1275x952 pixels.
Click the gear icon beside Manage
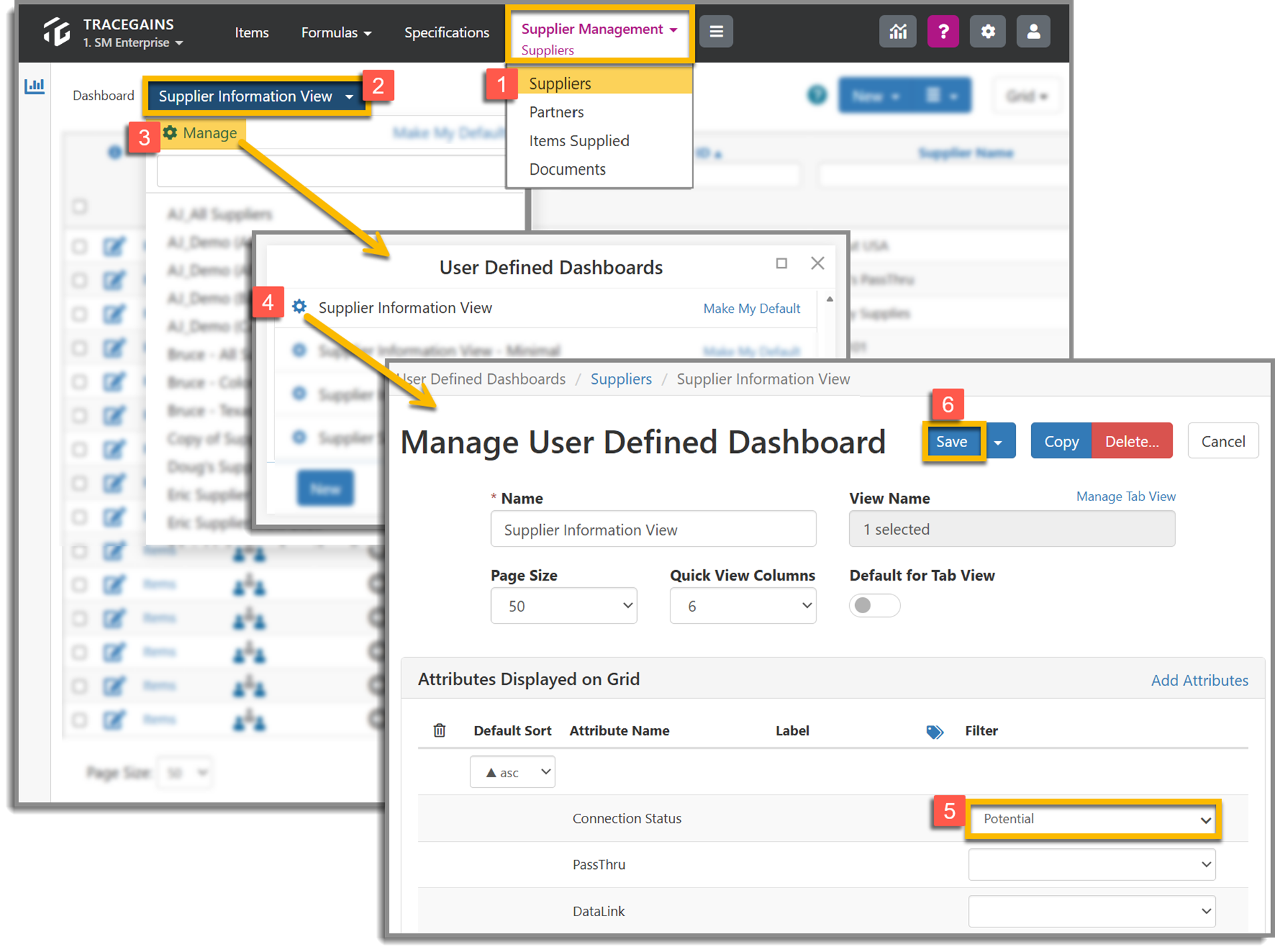tap(170, 132)
